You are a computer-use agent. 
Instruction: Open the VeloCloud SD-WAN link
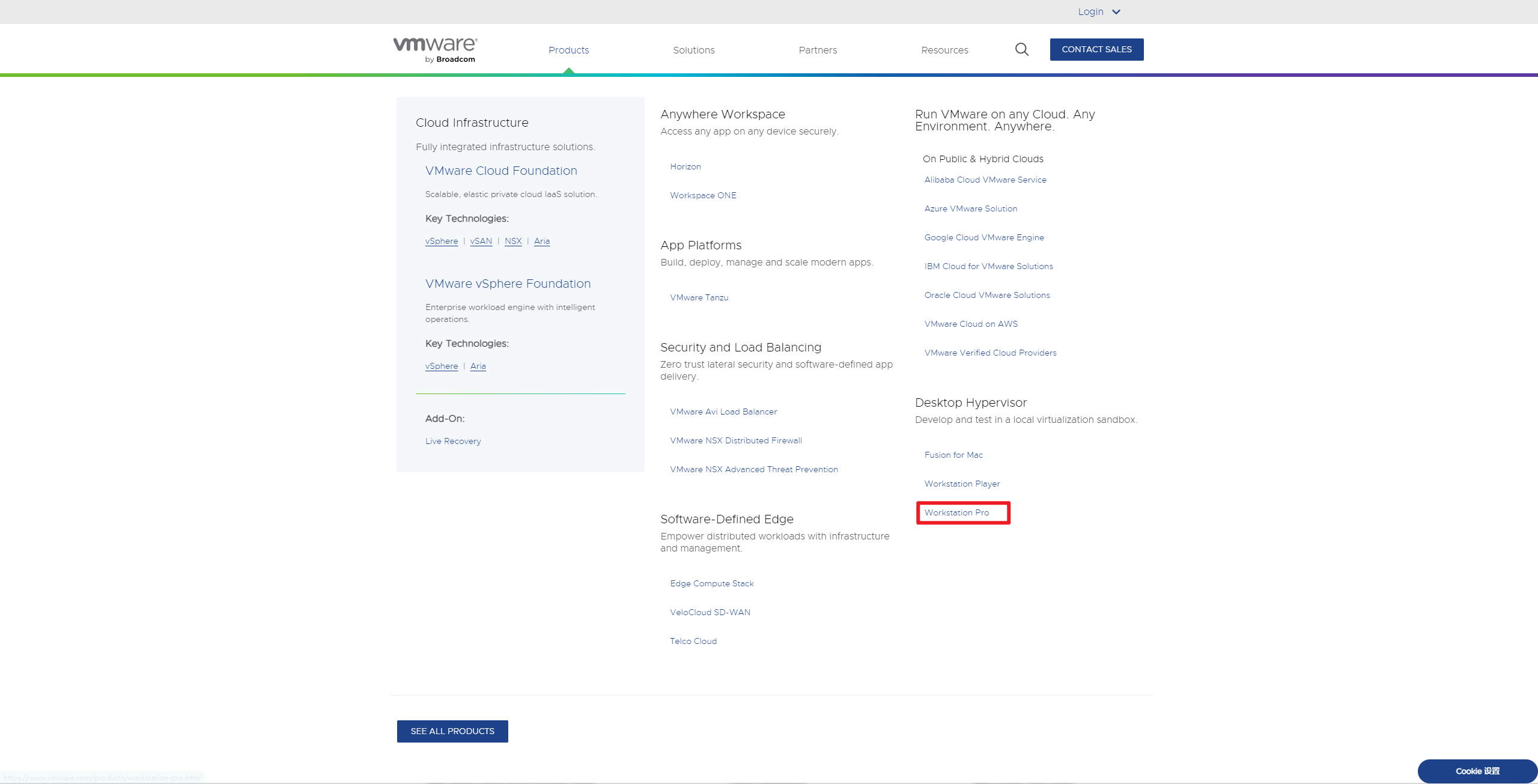point(710,612)
